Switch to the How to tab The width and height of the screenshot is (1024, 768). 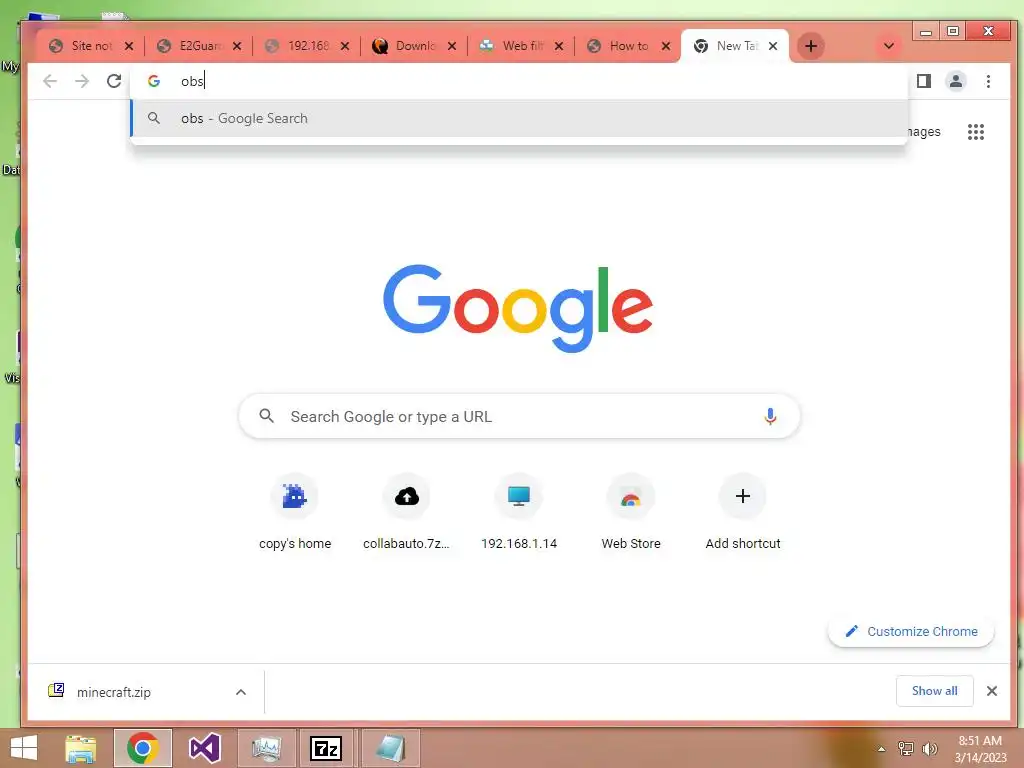[x=627, y=46]
